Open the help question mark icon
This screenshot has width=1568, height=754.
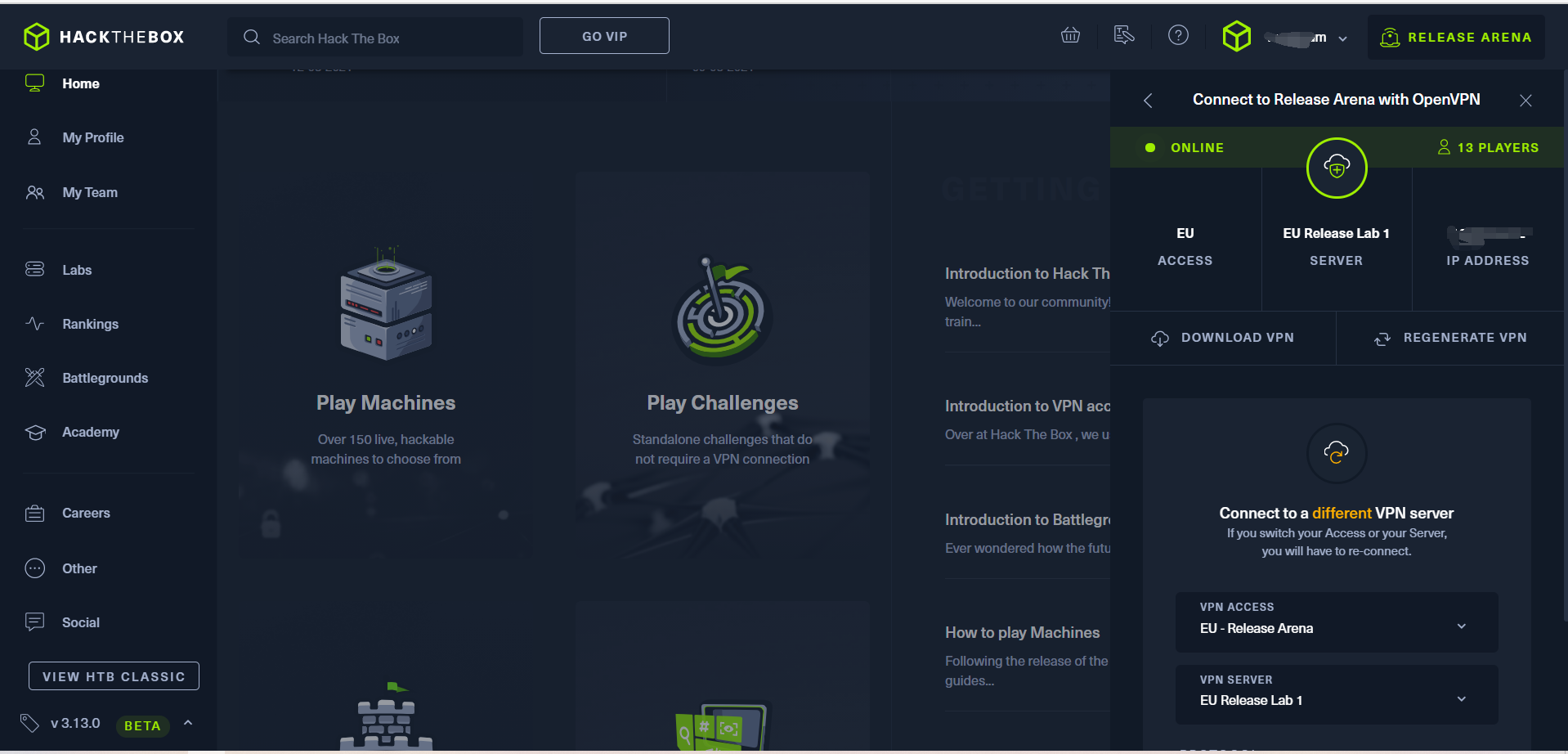(1178, 35)
